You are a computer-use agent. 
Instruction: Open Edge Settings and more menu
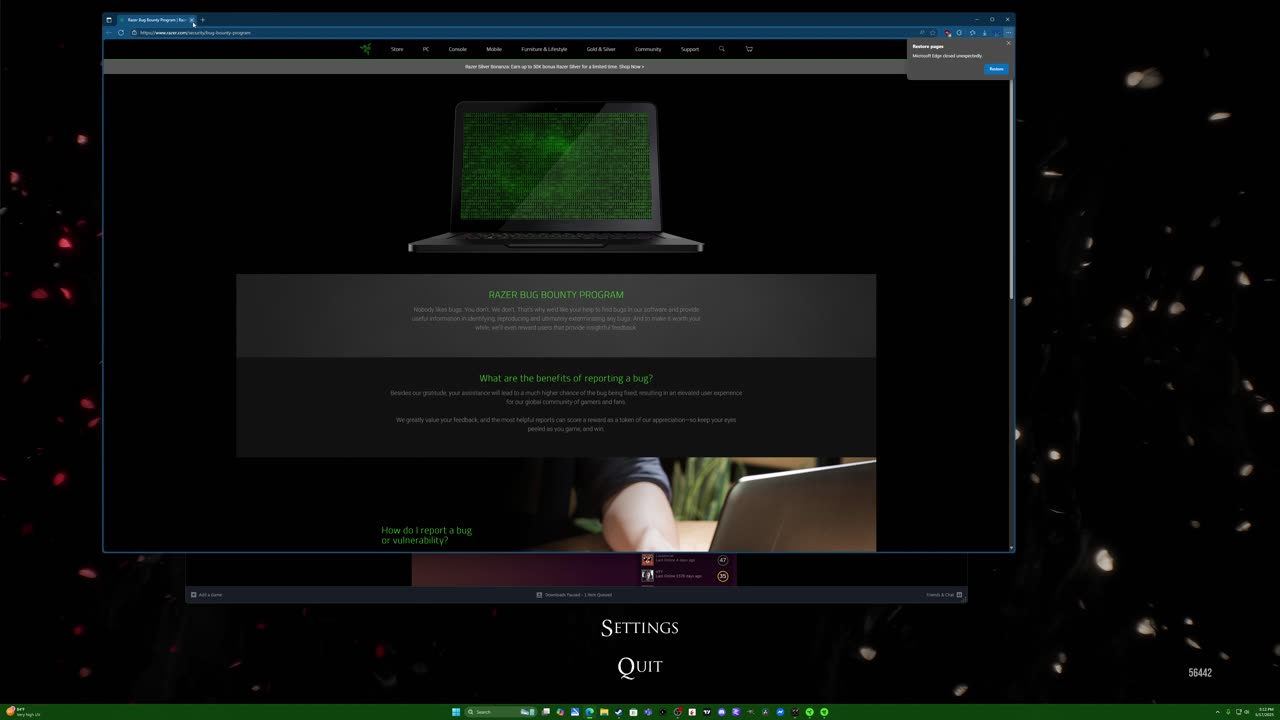click(1008, 32)
